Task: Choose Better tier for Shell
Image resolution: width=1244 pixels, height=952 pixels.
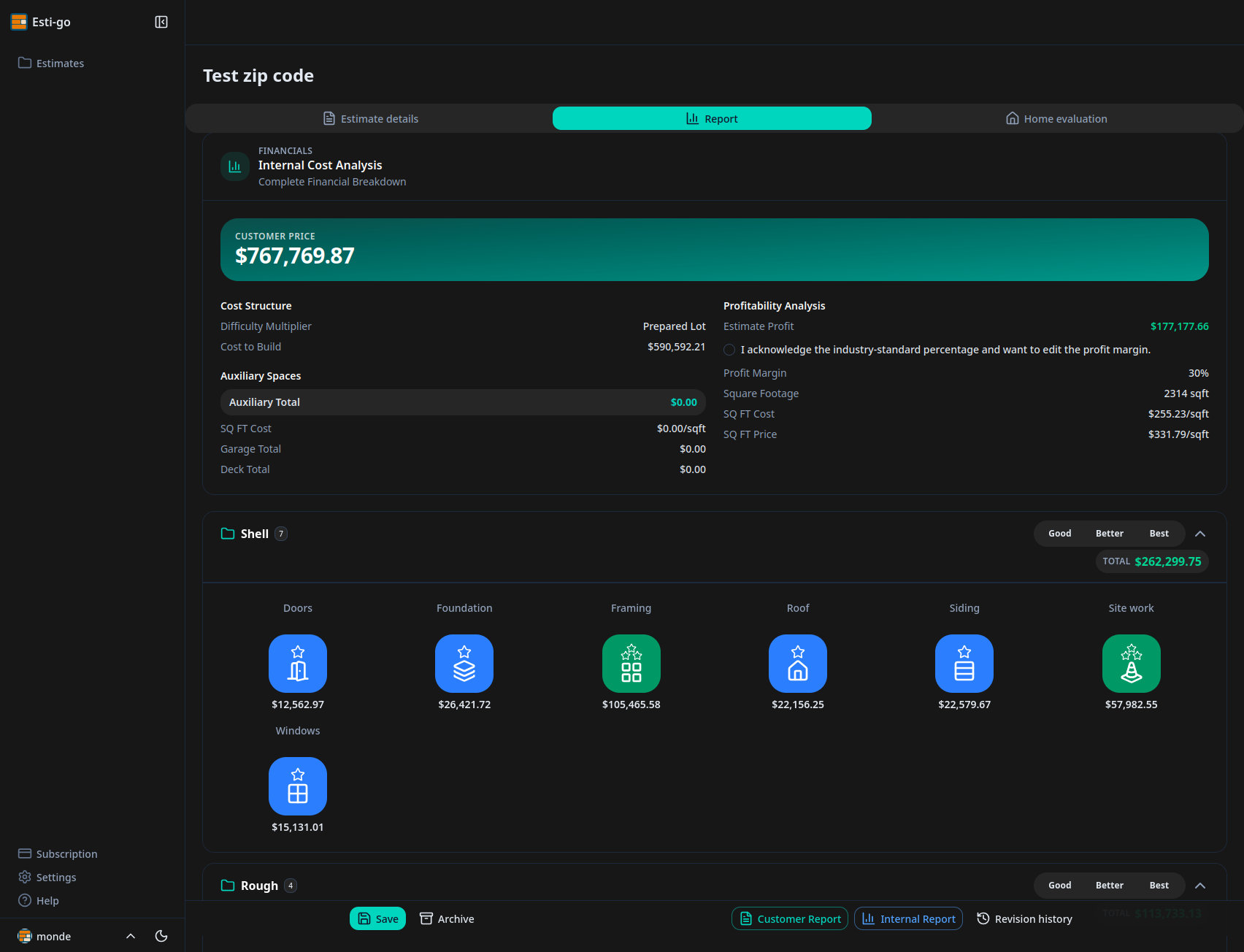Action: (1110, 534)
